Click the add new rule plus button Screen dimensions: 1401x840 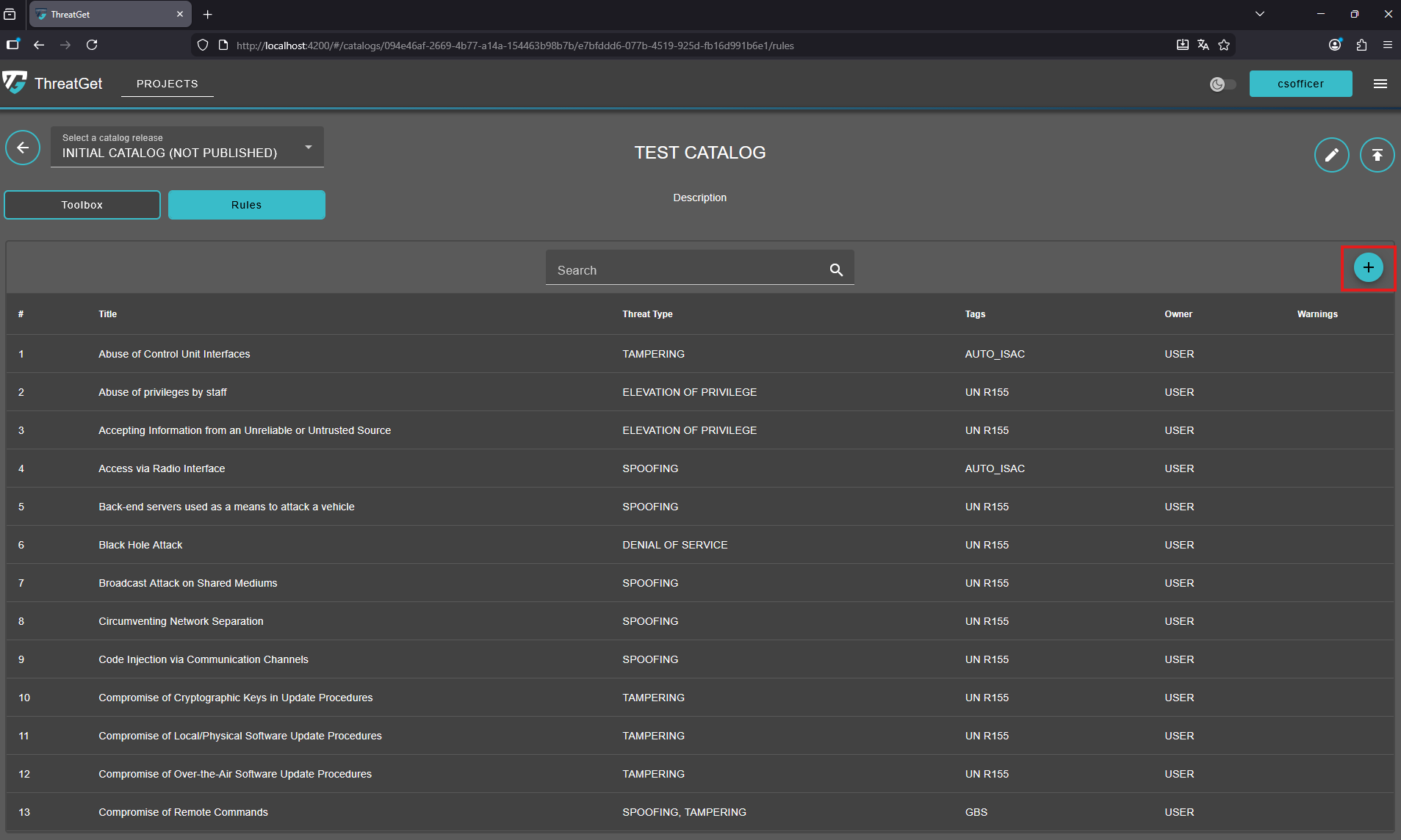tap(1368, 268)
